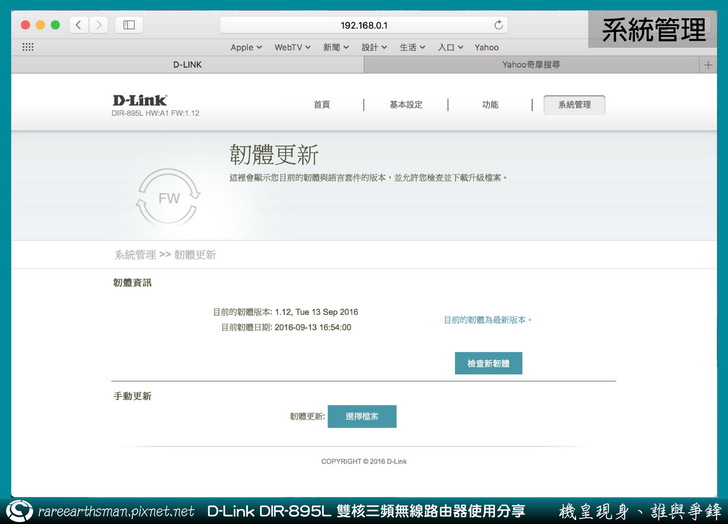Open the 新聞 bookmarks dropdown
Viewport: 728px width, 524px height.
point(336,47)
